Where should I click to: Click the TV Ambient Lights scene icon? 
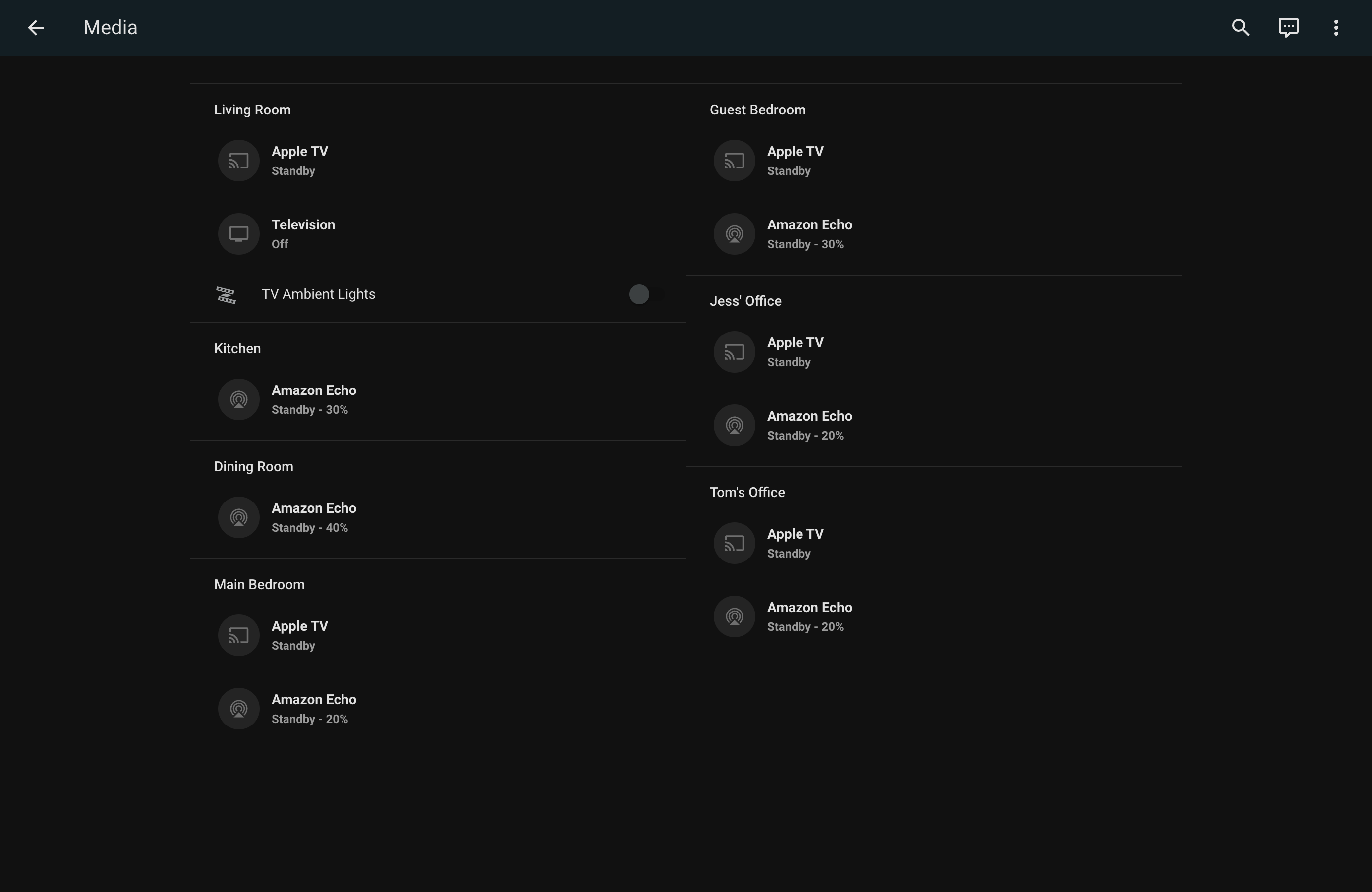click(226, 294)
